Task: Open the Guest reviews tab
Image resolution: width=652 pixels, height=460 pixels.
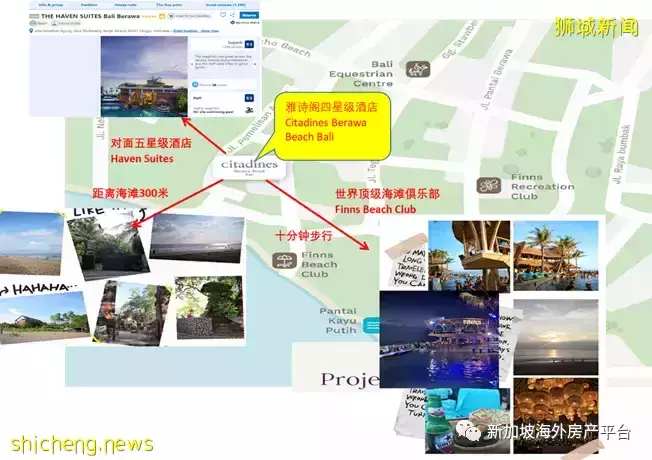Action: 225,5
